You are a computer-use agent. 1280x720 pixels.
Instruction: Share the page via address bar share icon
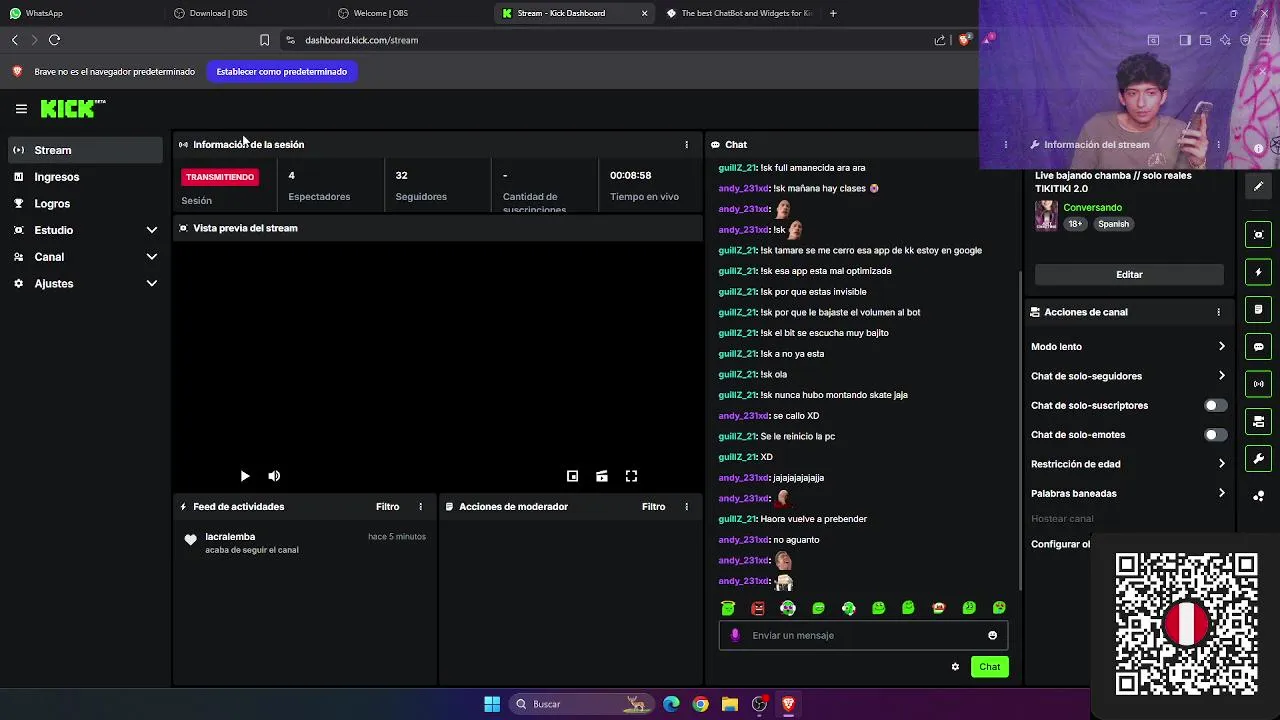click(x=940, y=40)
